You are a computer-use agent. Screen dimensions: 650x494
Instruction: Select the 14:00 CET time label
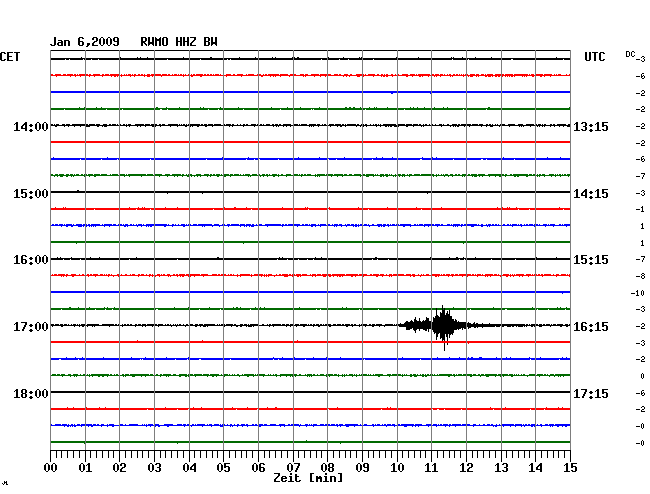tap(31, 126)
